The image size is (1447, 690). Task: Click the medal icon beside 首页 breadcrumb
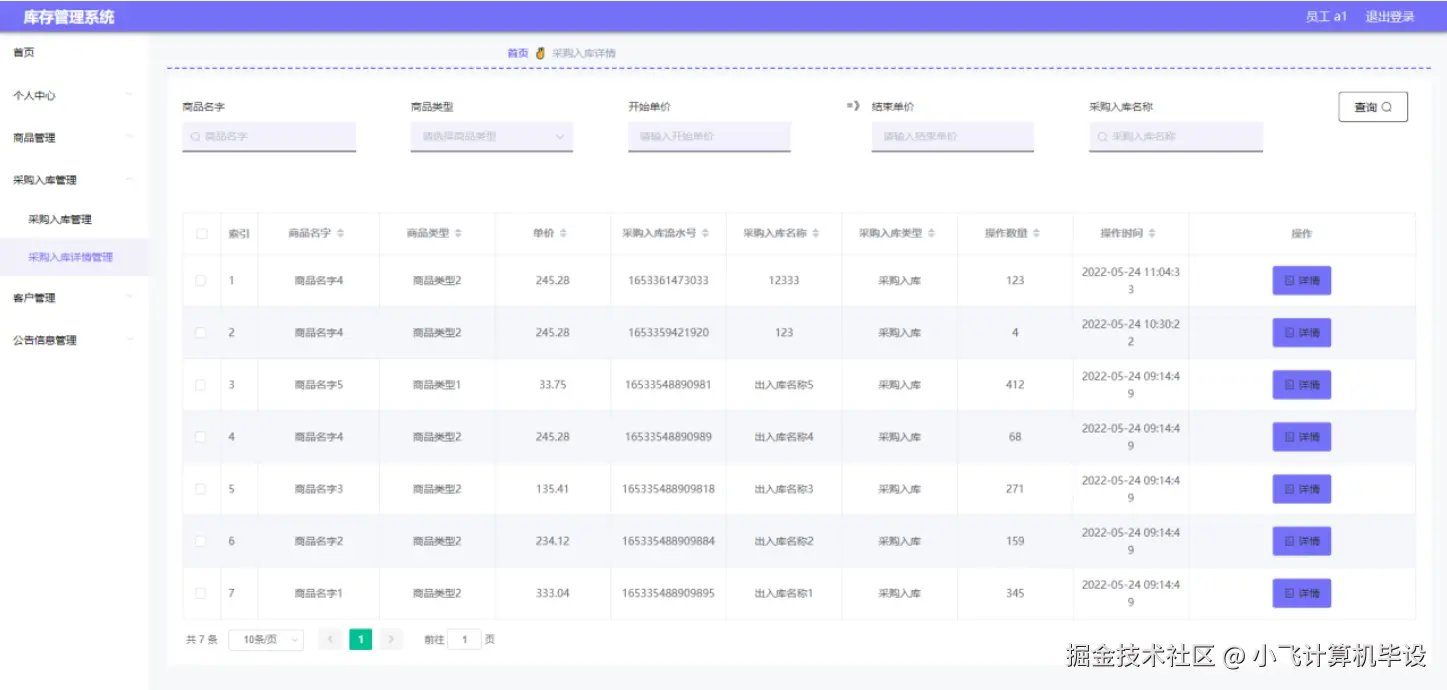pyautogui.click(x=540, y=53)
